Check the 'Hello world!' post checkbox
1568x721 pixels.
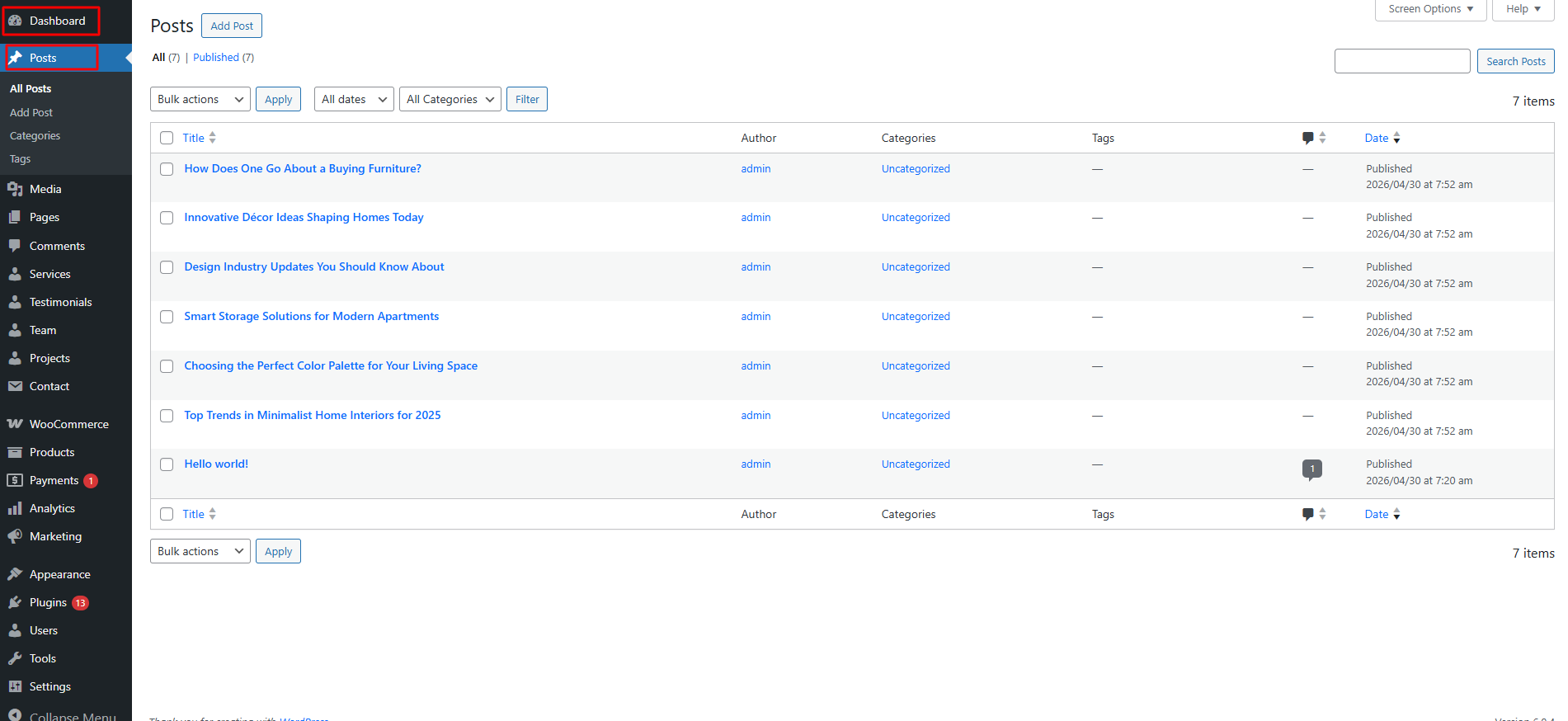click(167, 464)
